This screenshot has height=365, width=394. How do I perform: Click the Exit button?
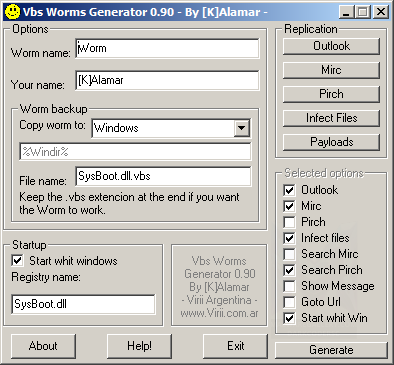(x=235, y=346)
